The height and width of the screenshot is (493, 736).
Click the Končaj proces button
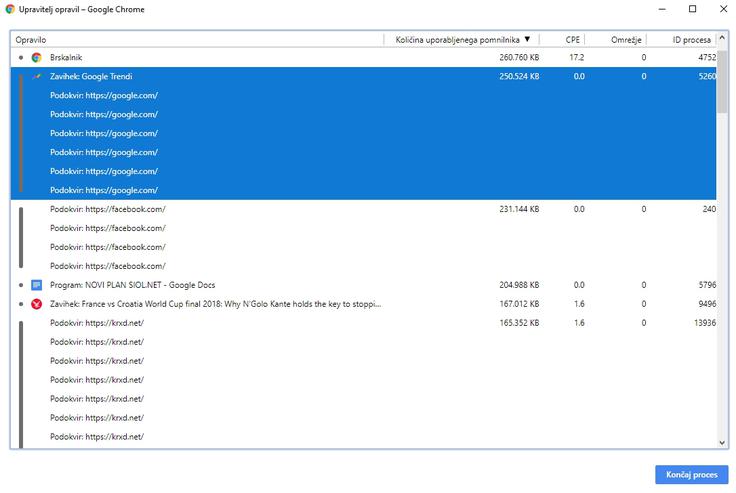point(691,475)
